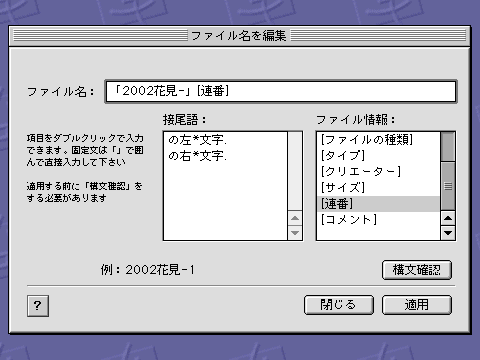Select [クリエーター] in the file info list
Viewport: 480px width, 360px height.
click(378, 172)
